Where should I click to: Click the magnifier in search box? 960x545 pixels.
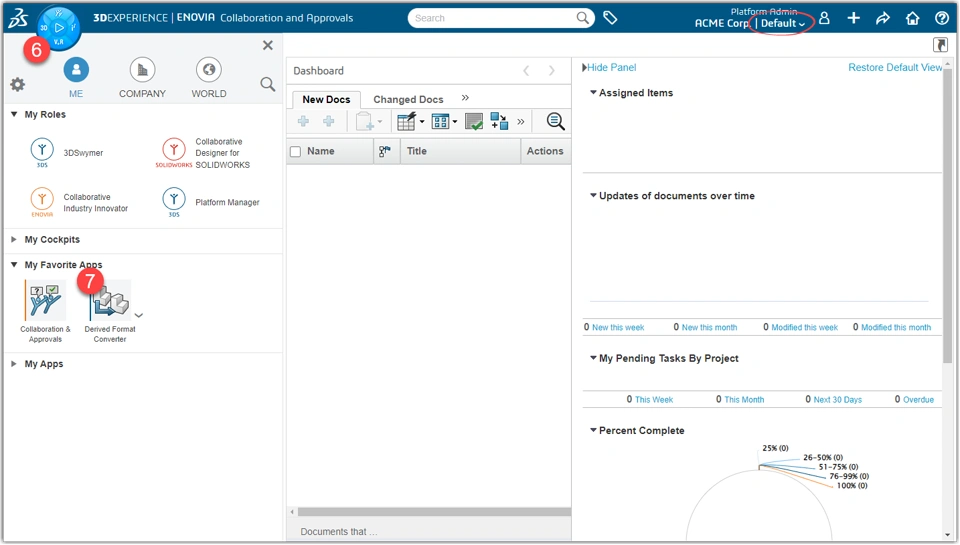click(x=583, y=18)
